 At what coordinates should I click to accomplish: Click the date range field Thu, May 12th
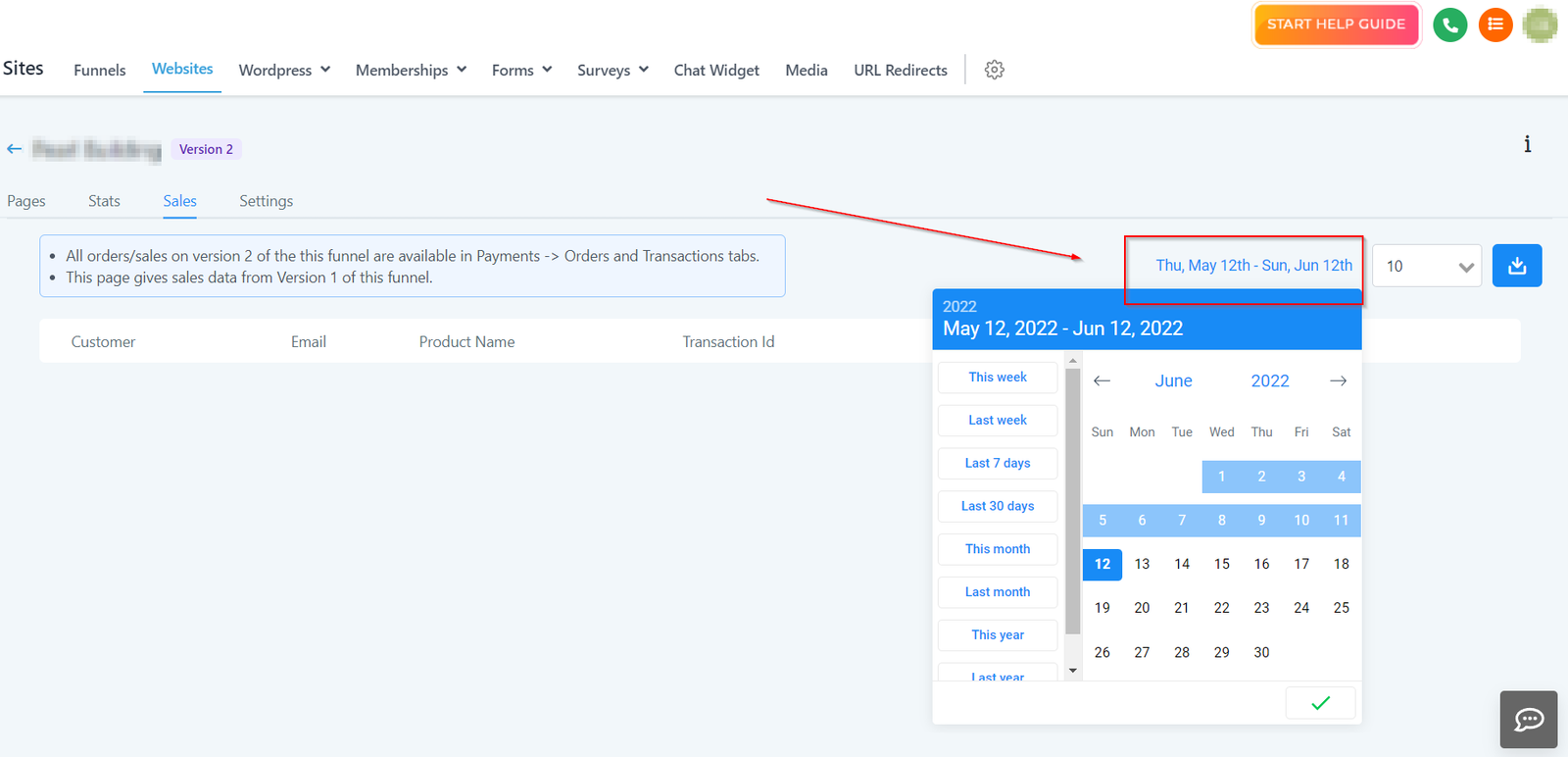[x=1253, y=266]
